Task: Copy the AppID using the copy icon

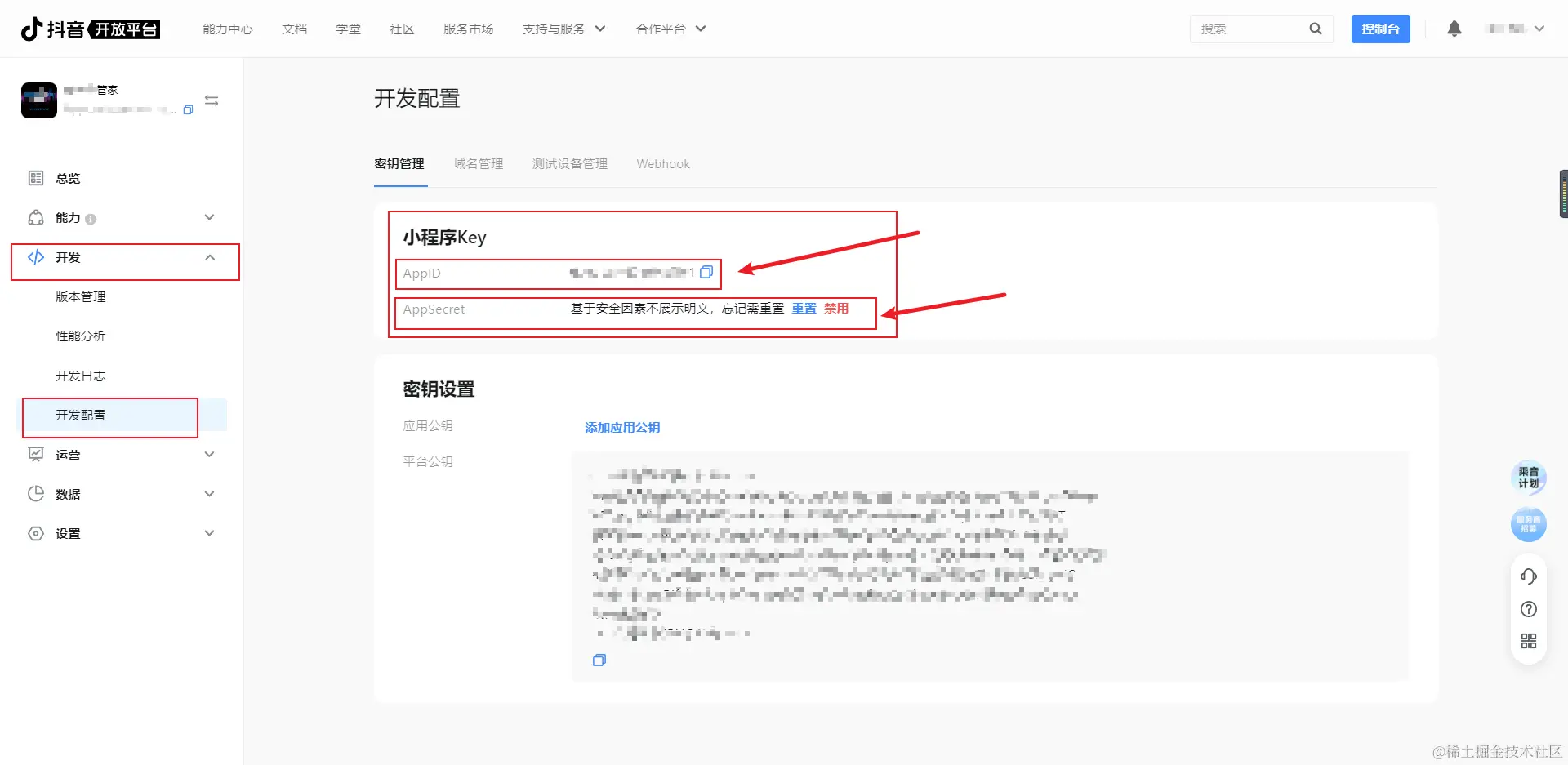Action: click(706, 273)
